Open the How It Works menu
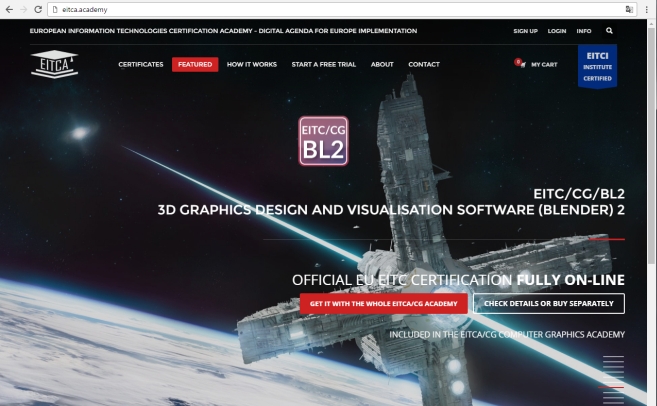Image resolution: width=657 pixels, height=406 pixels. [x=250, y=64]
